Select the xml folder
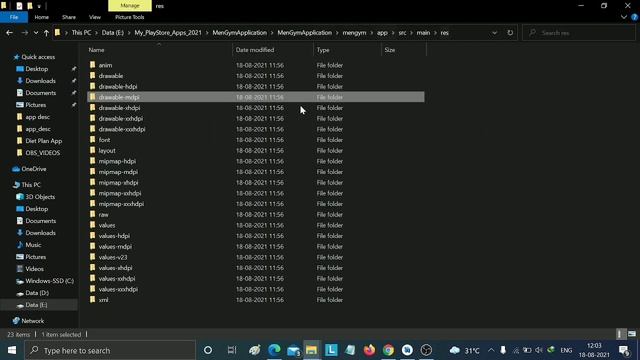The height and width of the screenshot is (360, 640). point(103,300)
